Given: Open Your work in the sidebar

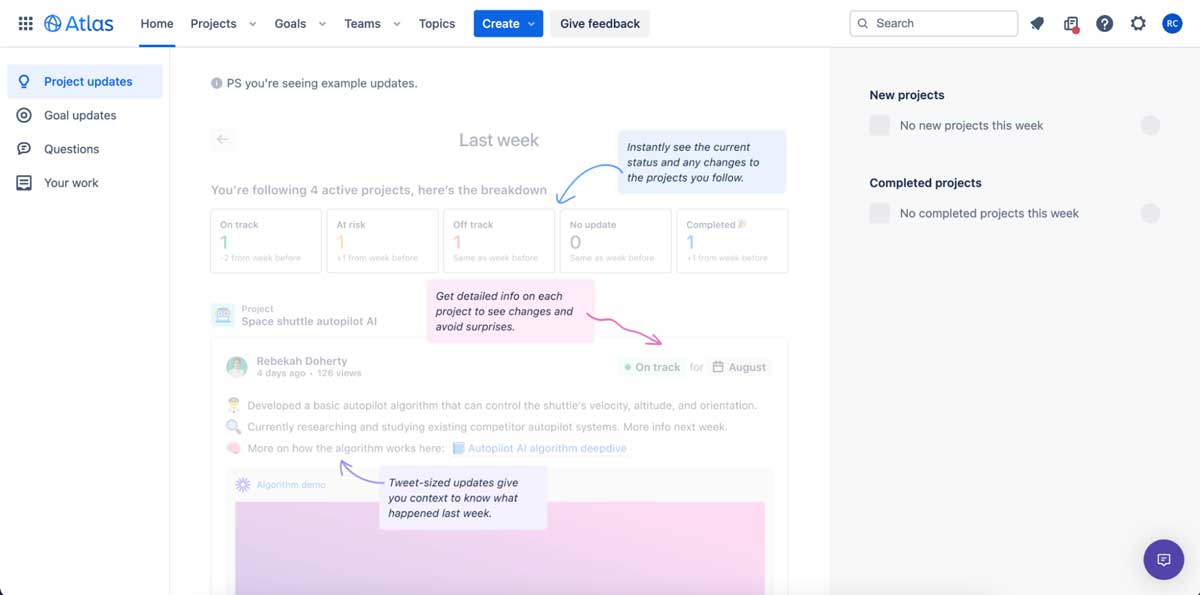Looking at the screenshot, I should (x=70, y=182).
